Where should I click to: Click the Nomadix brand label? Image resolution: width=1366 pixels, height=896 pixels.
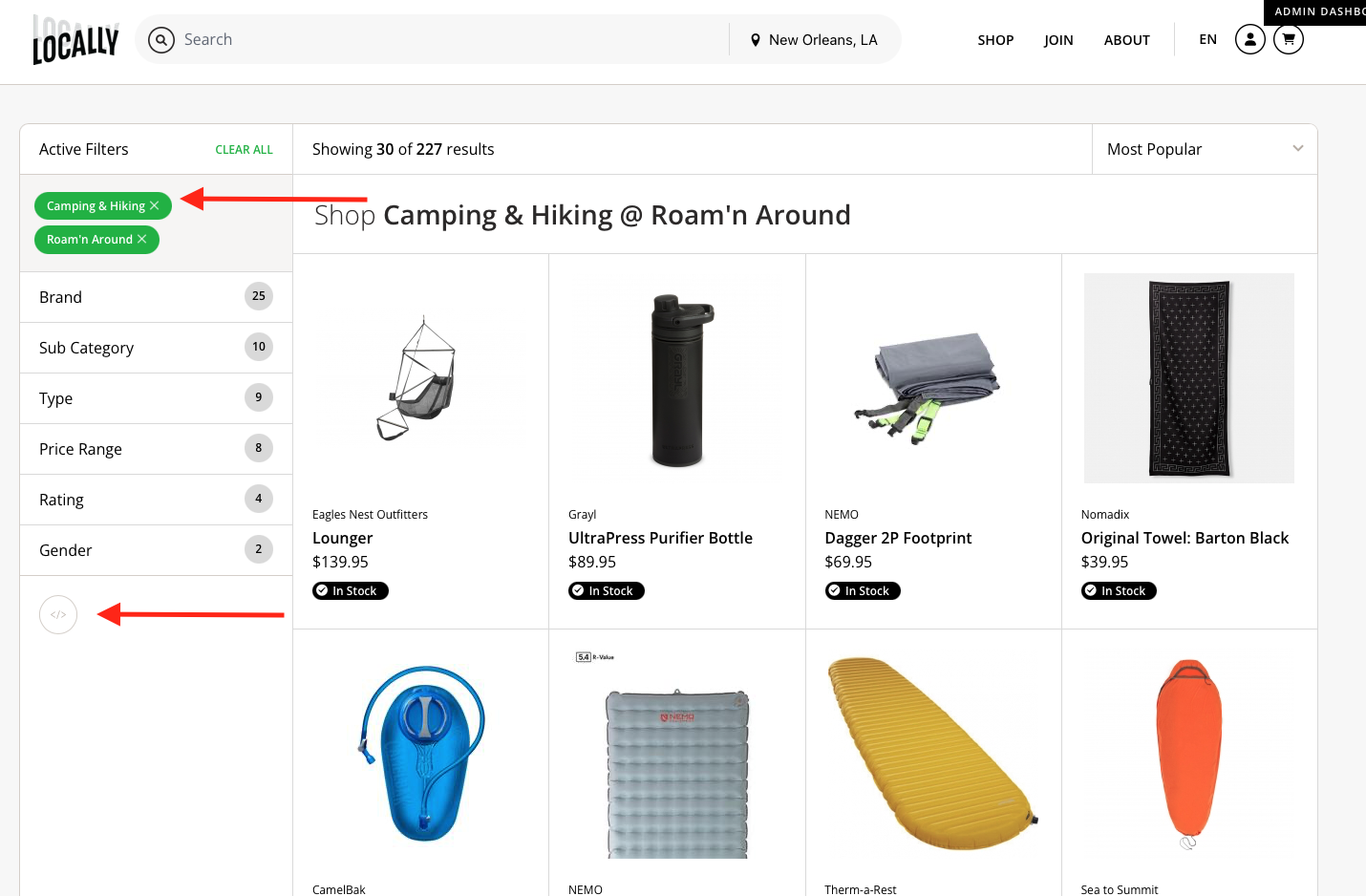coord(1104,514)
